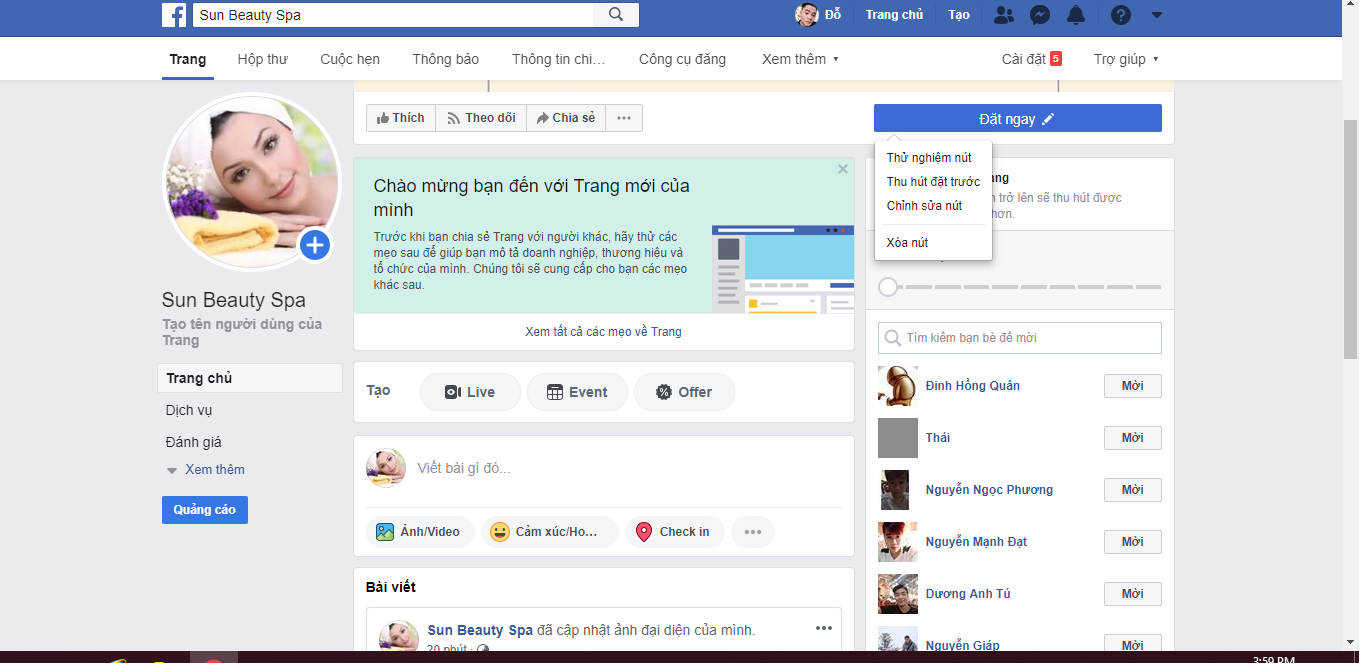This screenshot has width=1368, height=672.
Task: Close the welcome tips banner
Action: [843, 169]
